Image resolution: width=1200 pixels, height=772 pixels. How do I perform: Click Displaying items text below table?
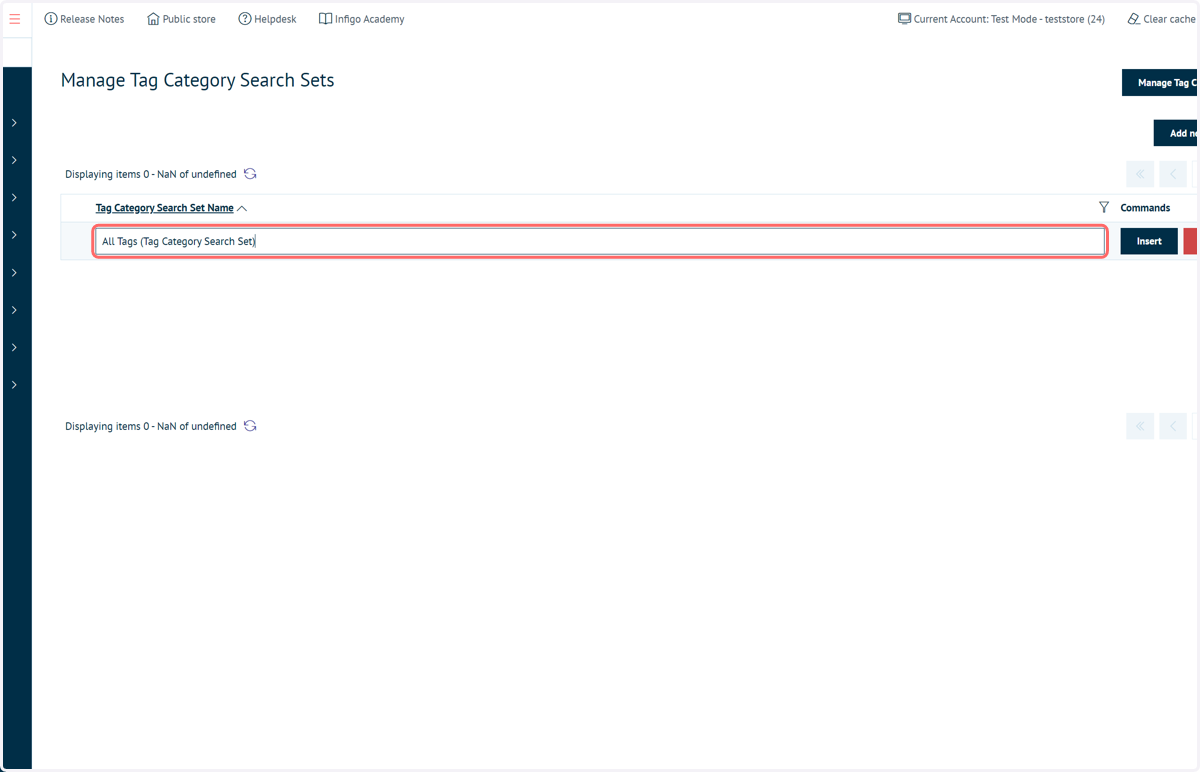tap(151, 426)
